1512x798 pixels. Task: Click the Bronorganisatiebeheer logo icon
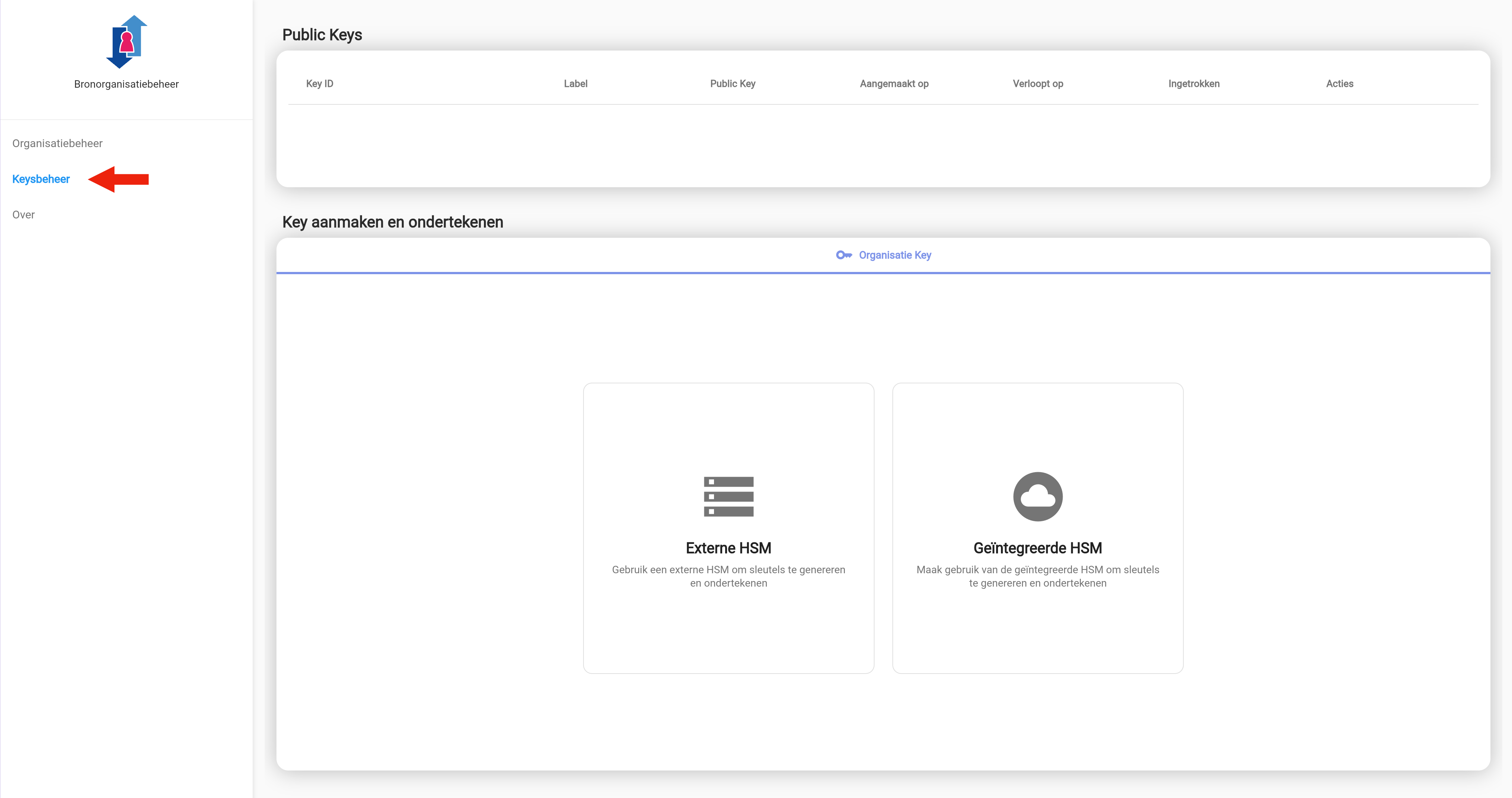point(126,42)
